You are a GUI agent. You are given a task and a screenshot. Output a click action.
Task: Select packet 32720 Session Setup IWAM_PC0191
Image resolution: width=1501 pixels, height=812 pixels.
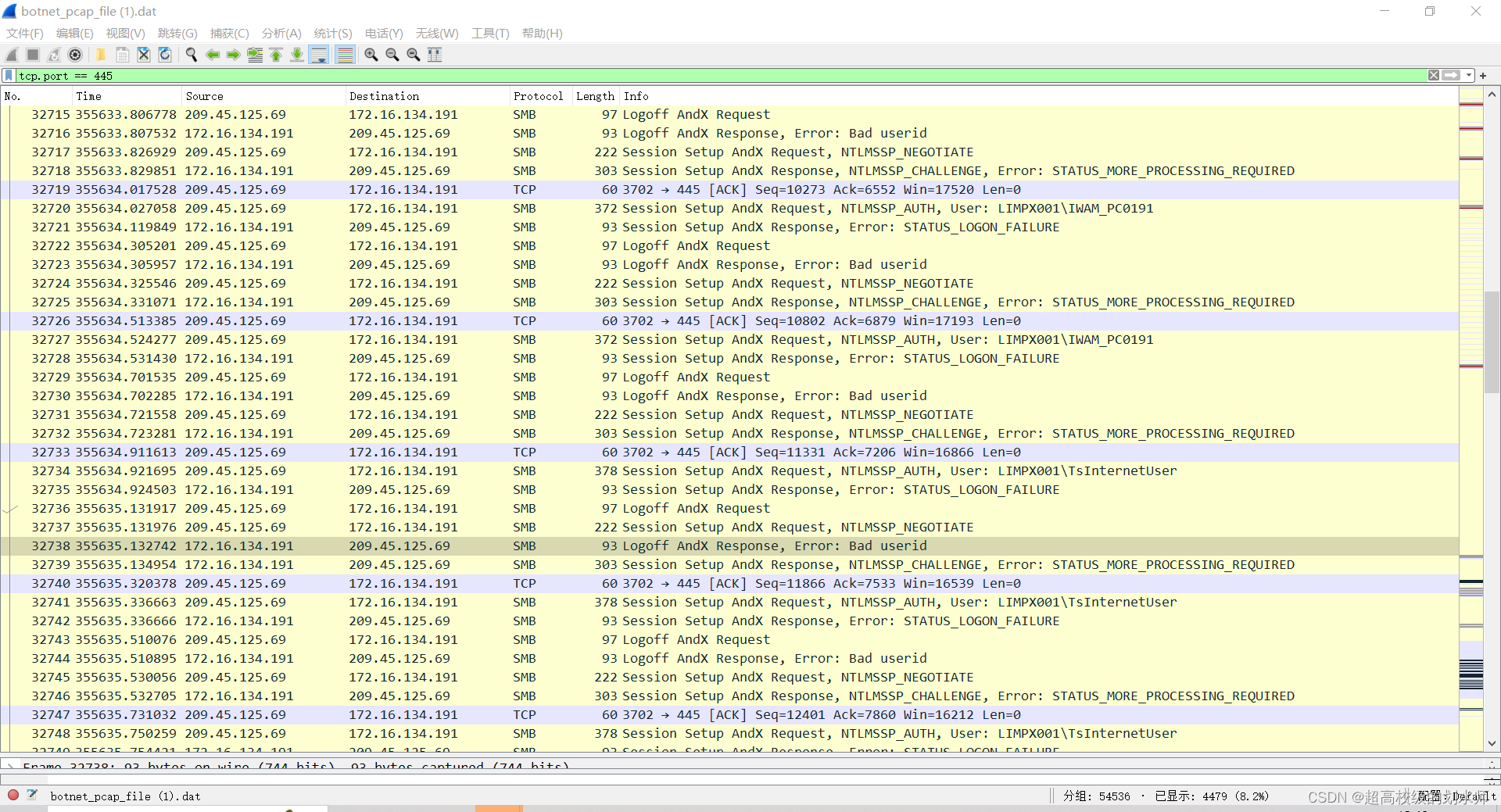[729, 209]
